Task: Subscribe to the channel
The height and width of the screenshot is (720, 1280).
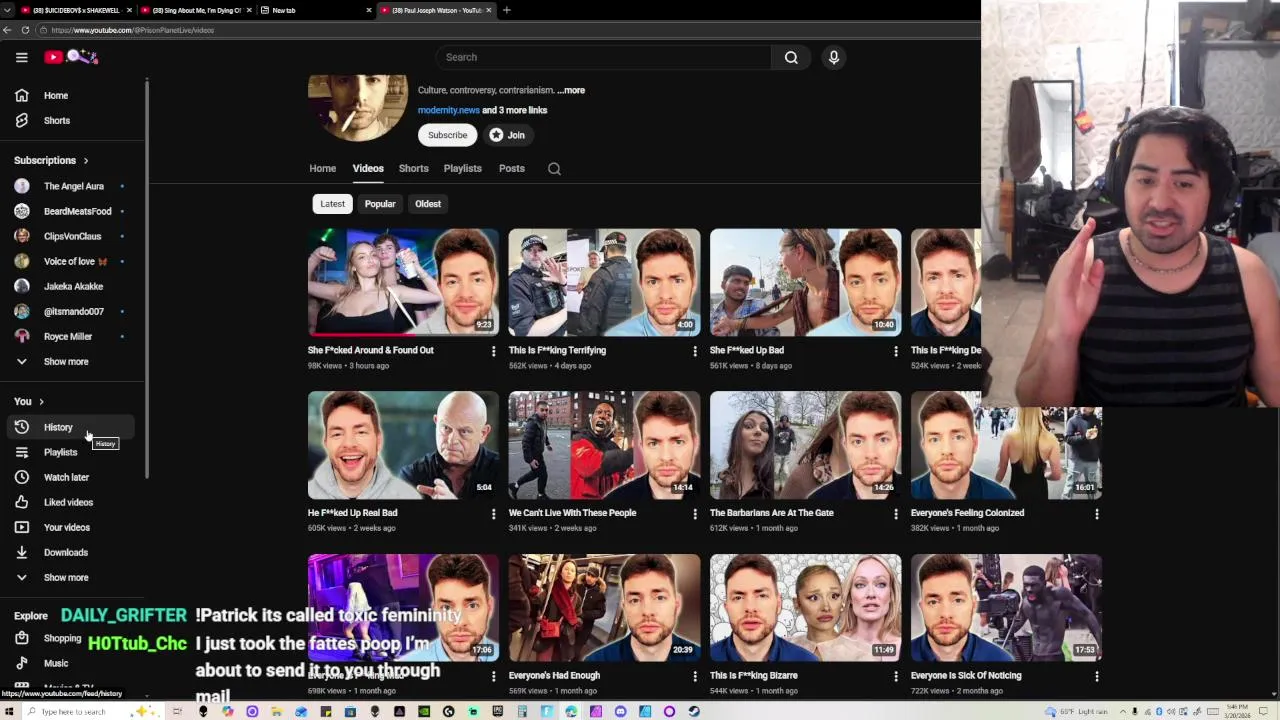Action: pos(447,135)
